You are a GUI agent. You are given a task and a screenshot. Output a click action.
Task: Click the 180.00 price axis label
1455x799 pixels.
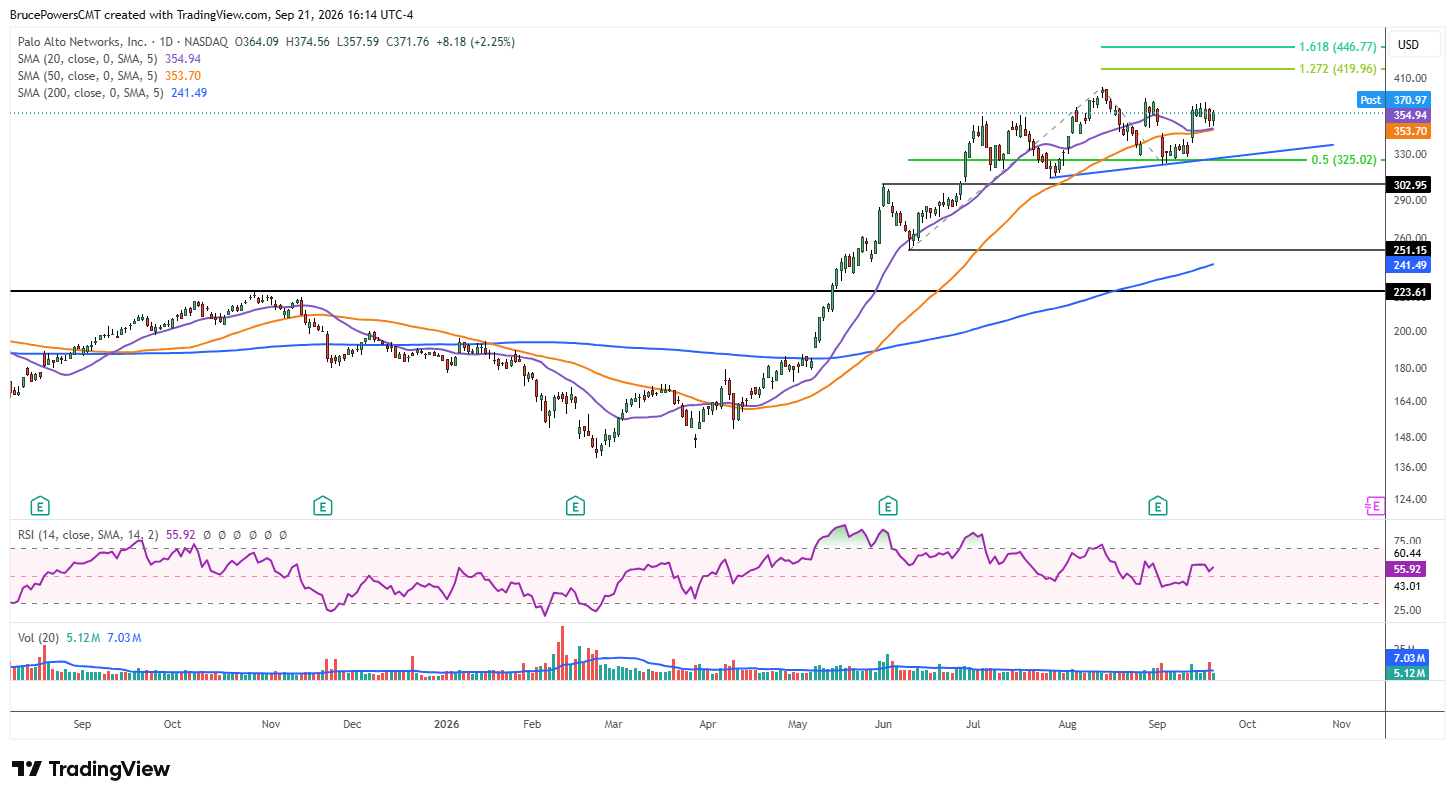[x=1410, y=368]
